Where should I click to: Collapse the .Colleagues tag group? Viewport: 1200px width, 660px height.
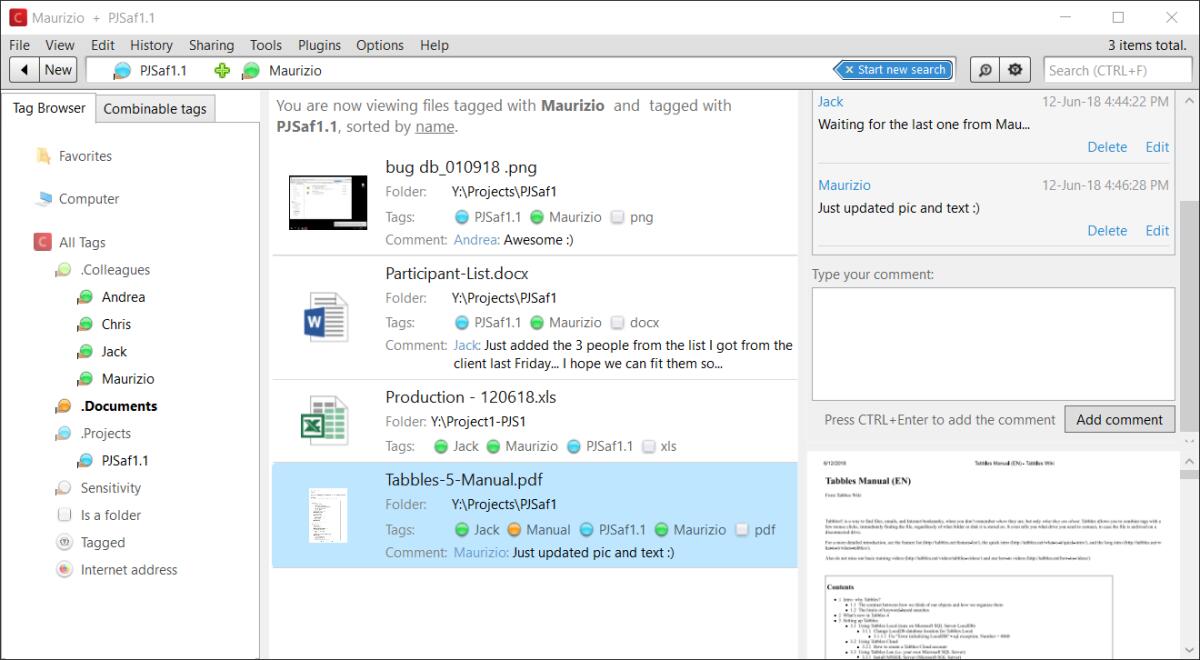(63, 270)
